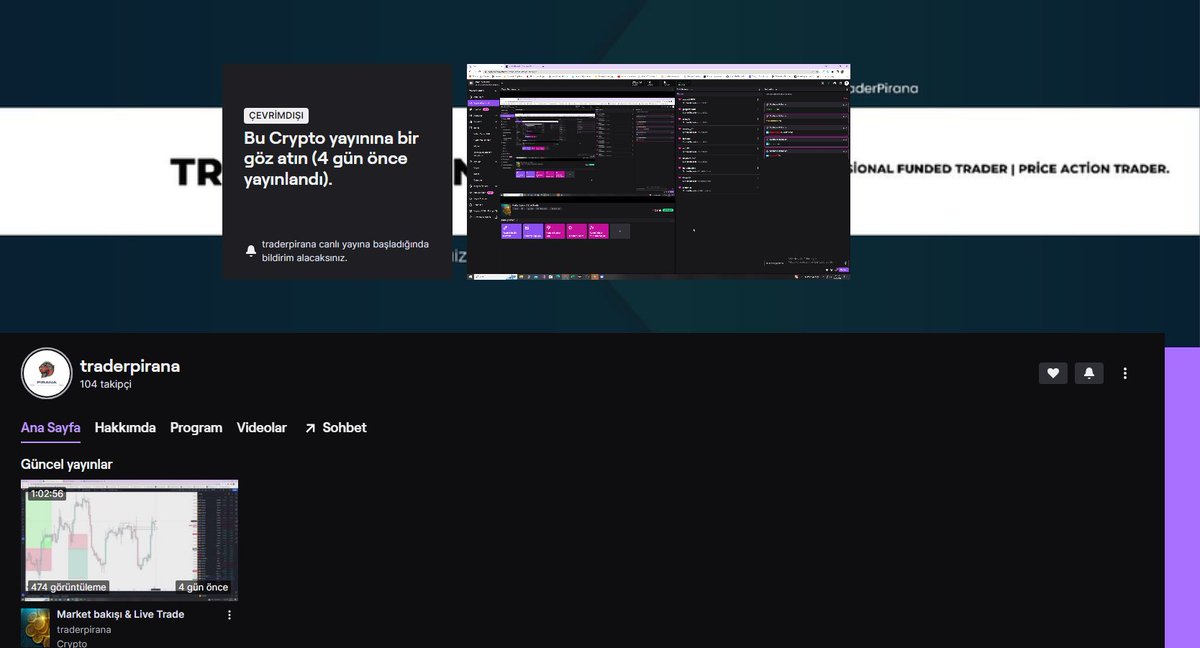Image resolution: width=1200 pixels, height=648 pixels.
Task: Pop out the Sohbet chat link
Action: (x=335, y=428)
